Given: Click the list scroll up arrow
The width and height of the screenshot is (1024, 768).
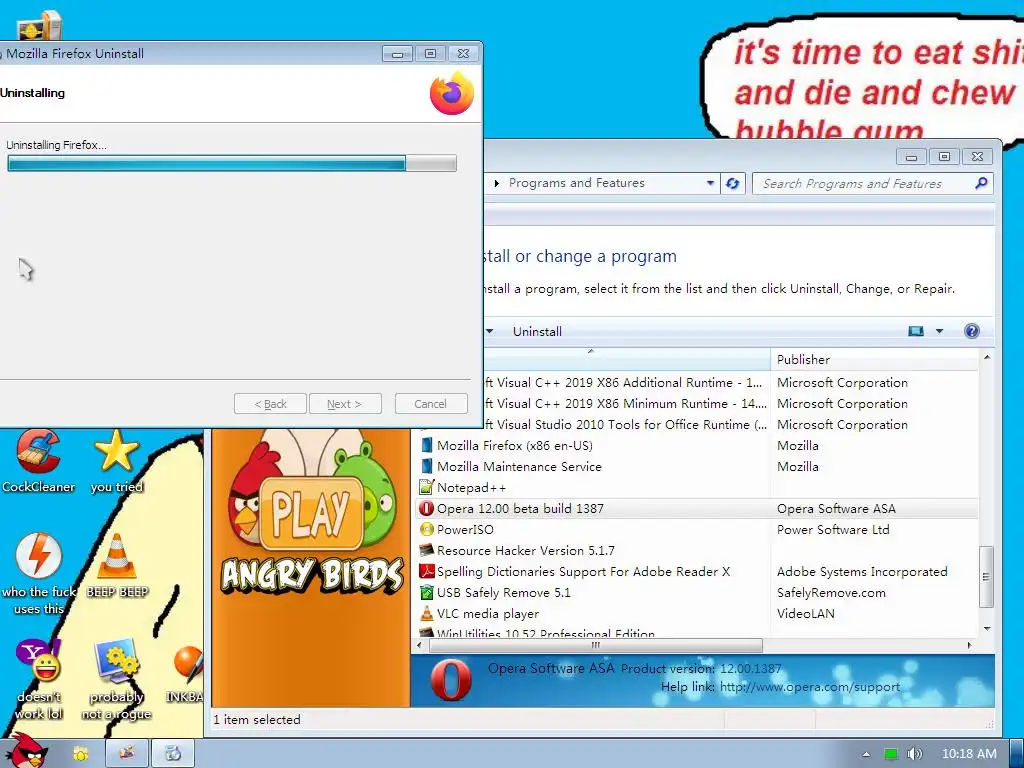Looking at the screenshot, I should click(987, 357).
